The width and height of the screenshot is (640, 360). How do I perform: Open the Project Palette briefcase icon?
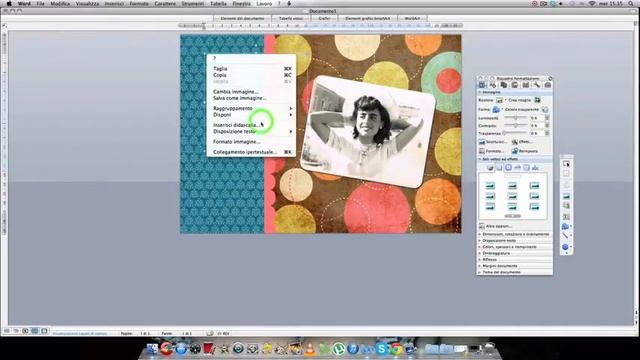tap(548, 85)
